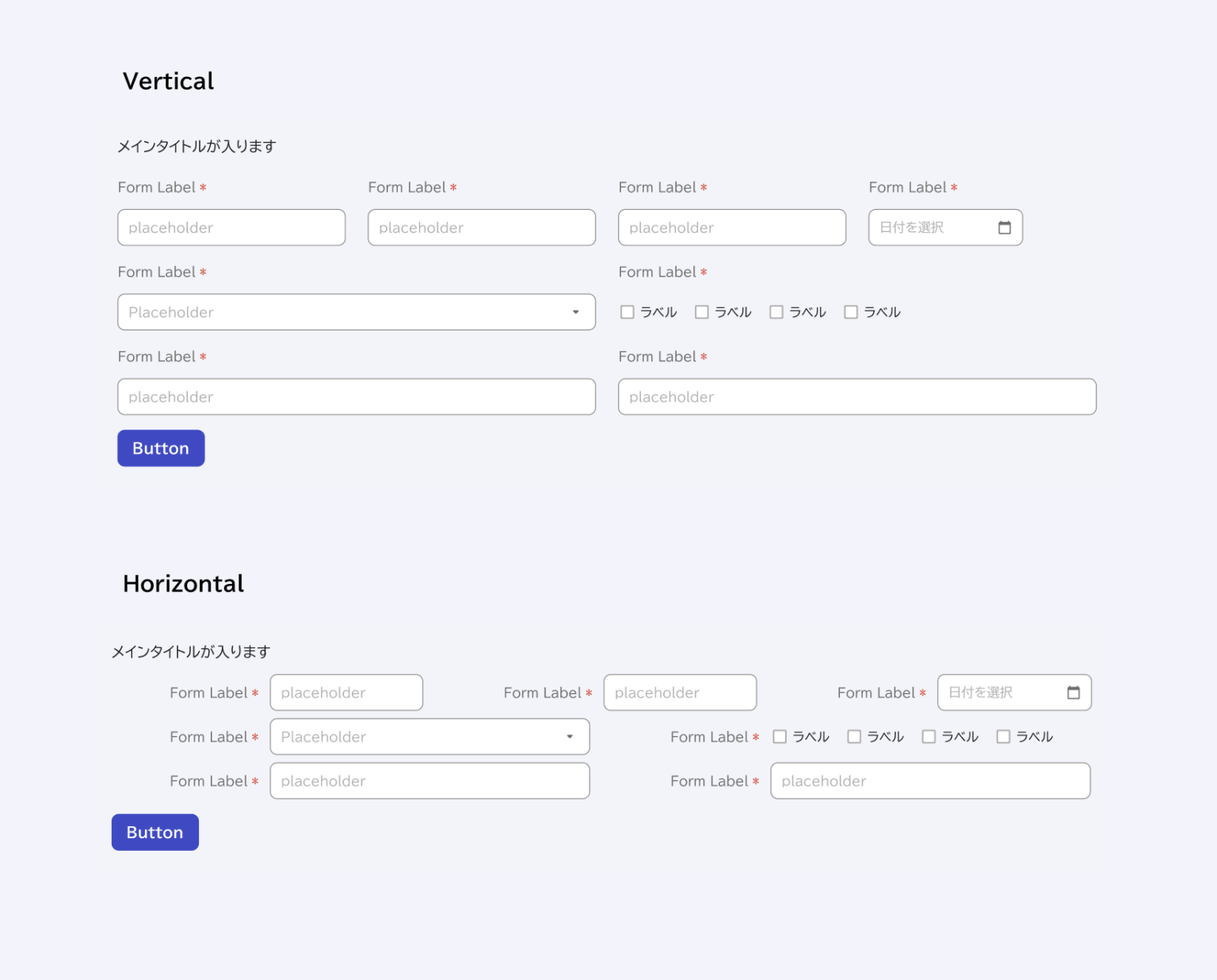Click the placeholder field beside the first Horizontal Form Label
The image size is (1217, 980).
click(346, 692)
